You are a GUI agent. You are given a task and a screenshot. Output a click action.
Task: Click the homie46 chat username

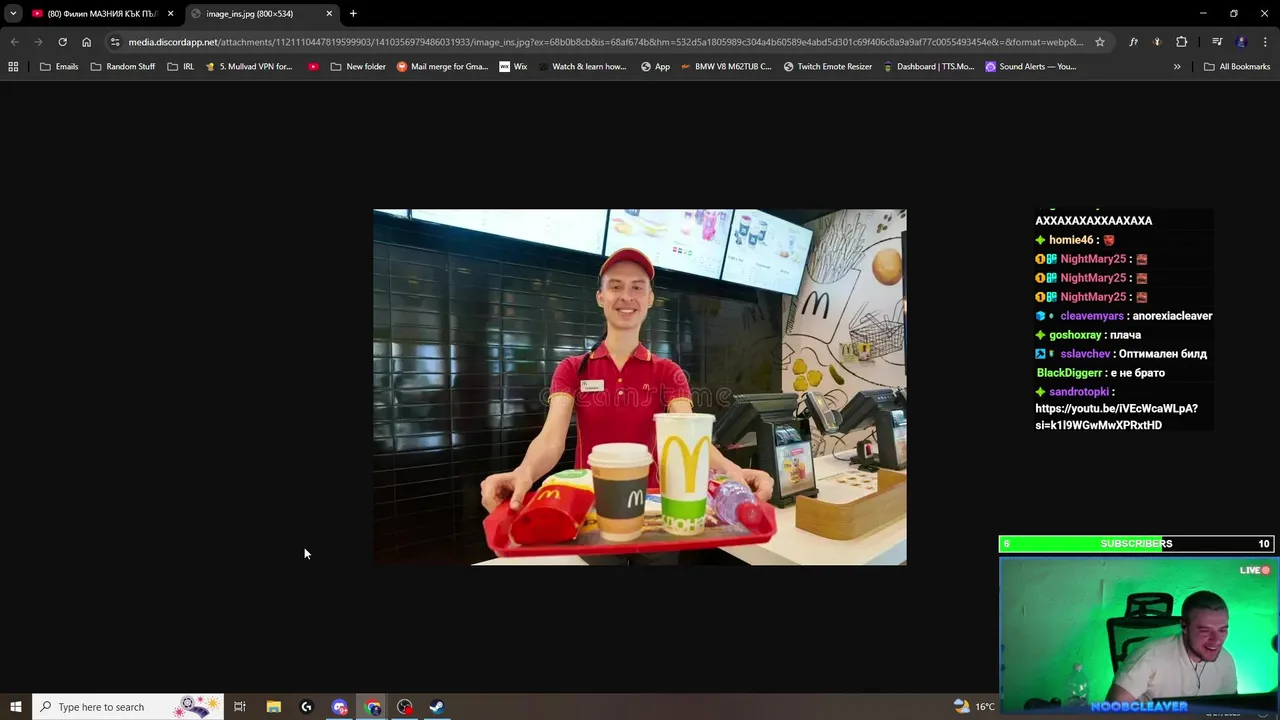point(1071,240)
